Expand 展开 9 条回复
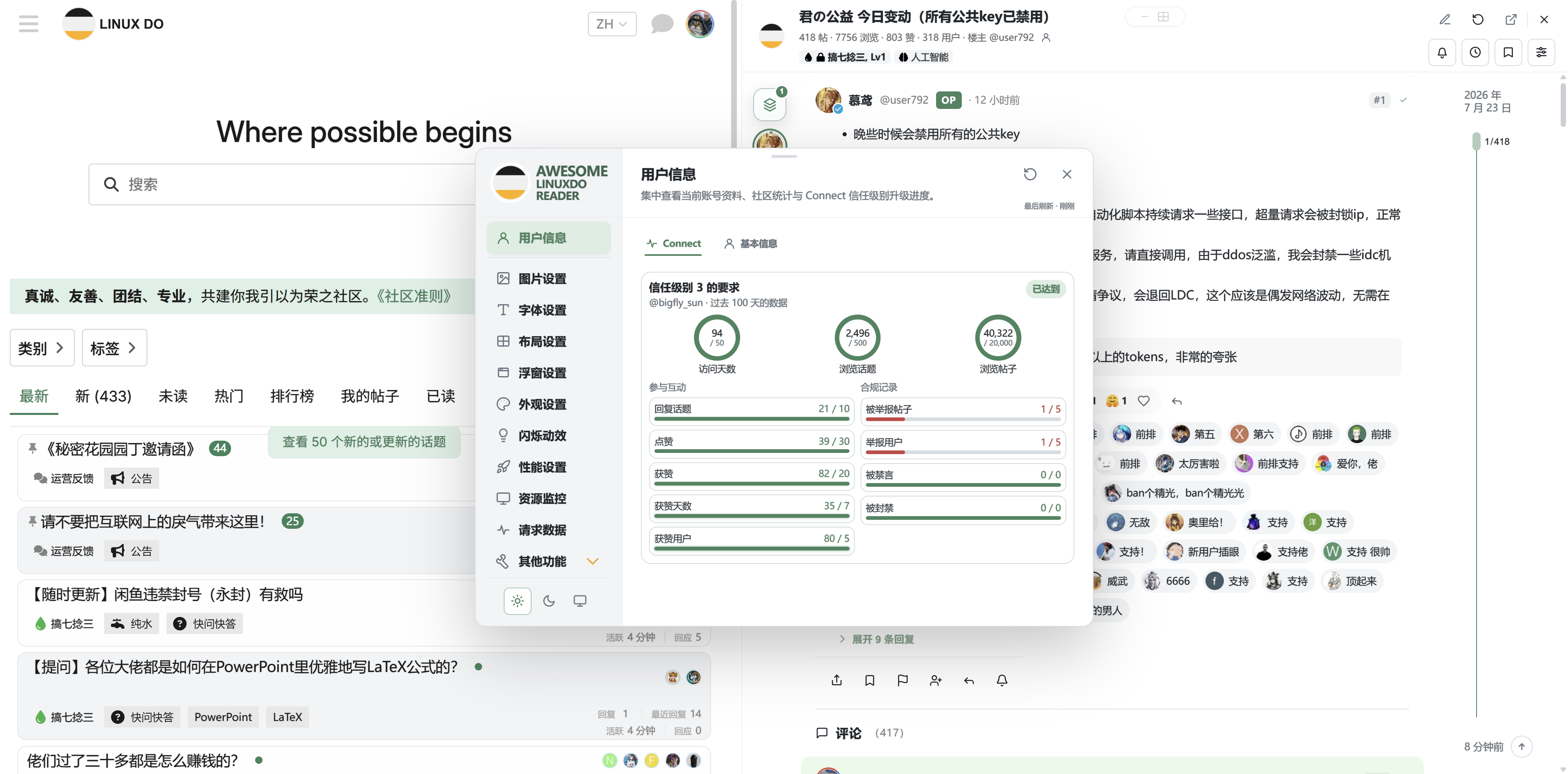The image size is (1568, 774). click(x=876, y=639)
